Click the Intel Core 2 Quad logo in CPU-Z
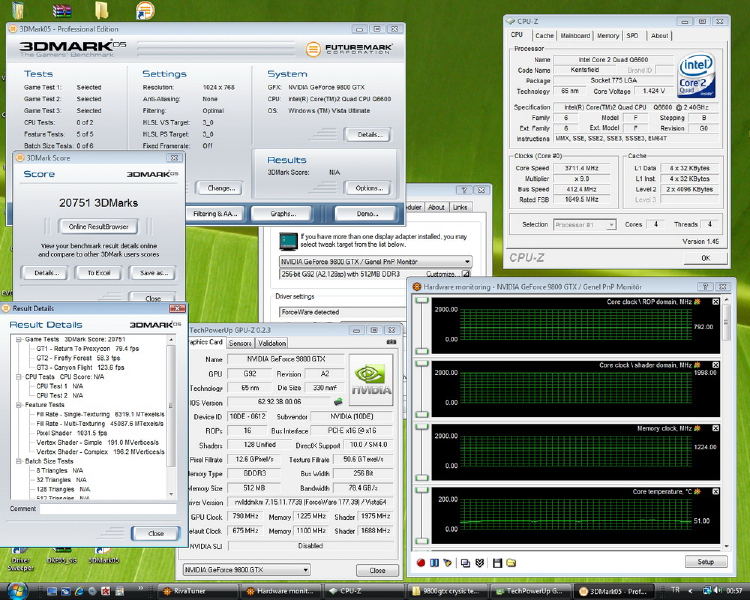Screen dimensions: 750x600 [696, 75]
